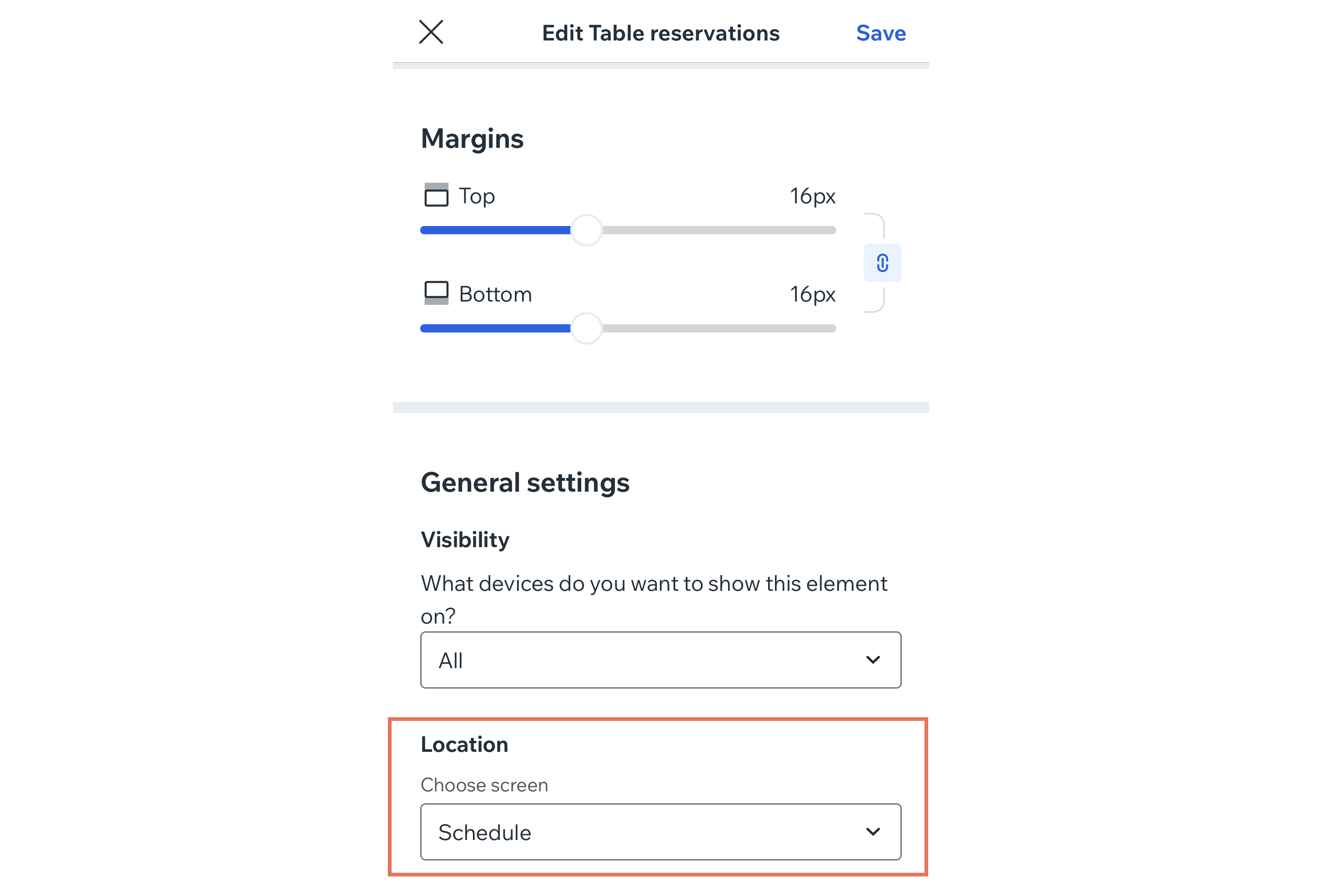Click the Top margin slider handle

(586, 230)
